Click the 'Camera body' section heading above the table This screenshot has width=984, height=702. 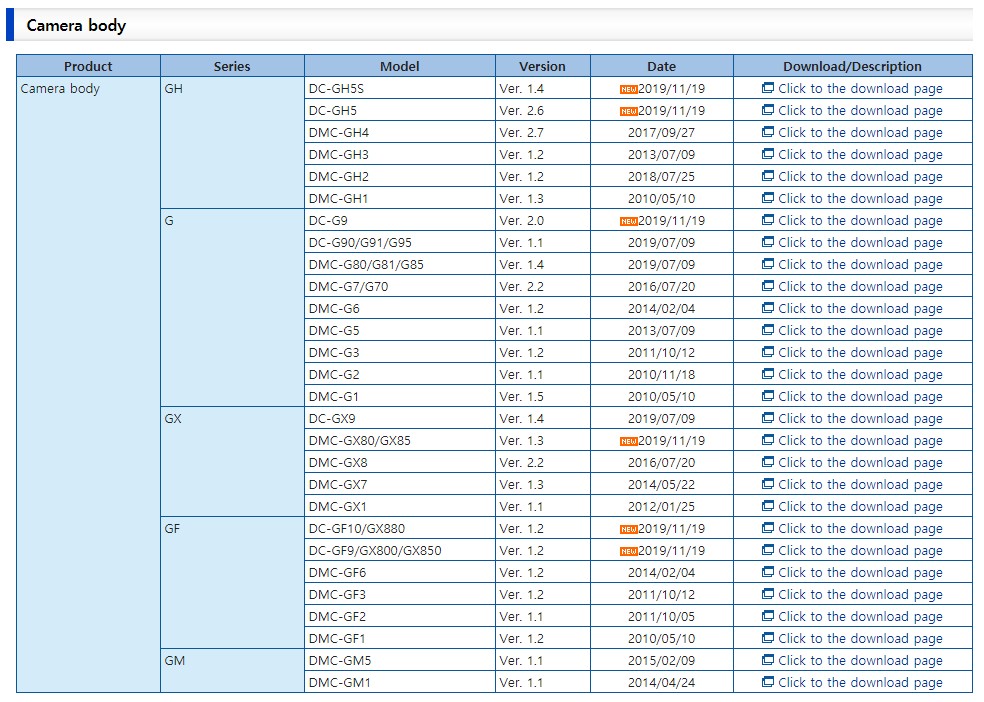pyautogui.click(x=76, y=25)
